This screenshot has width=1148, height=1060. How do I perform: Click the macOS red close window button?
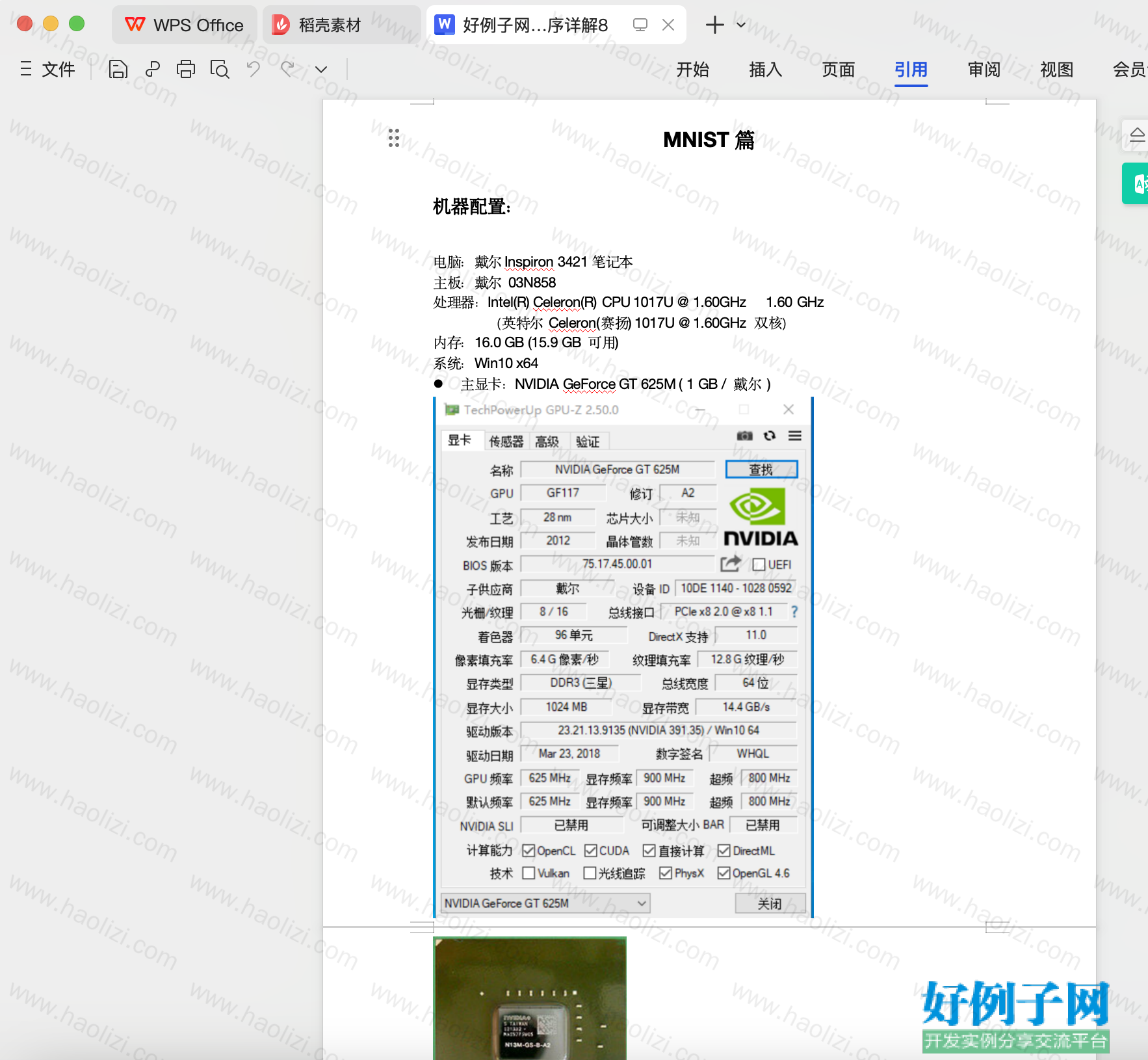[25, 23]
